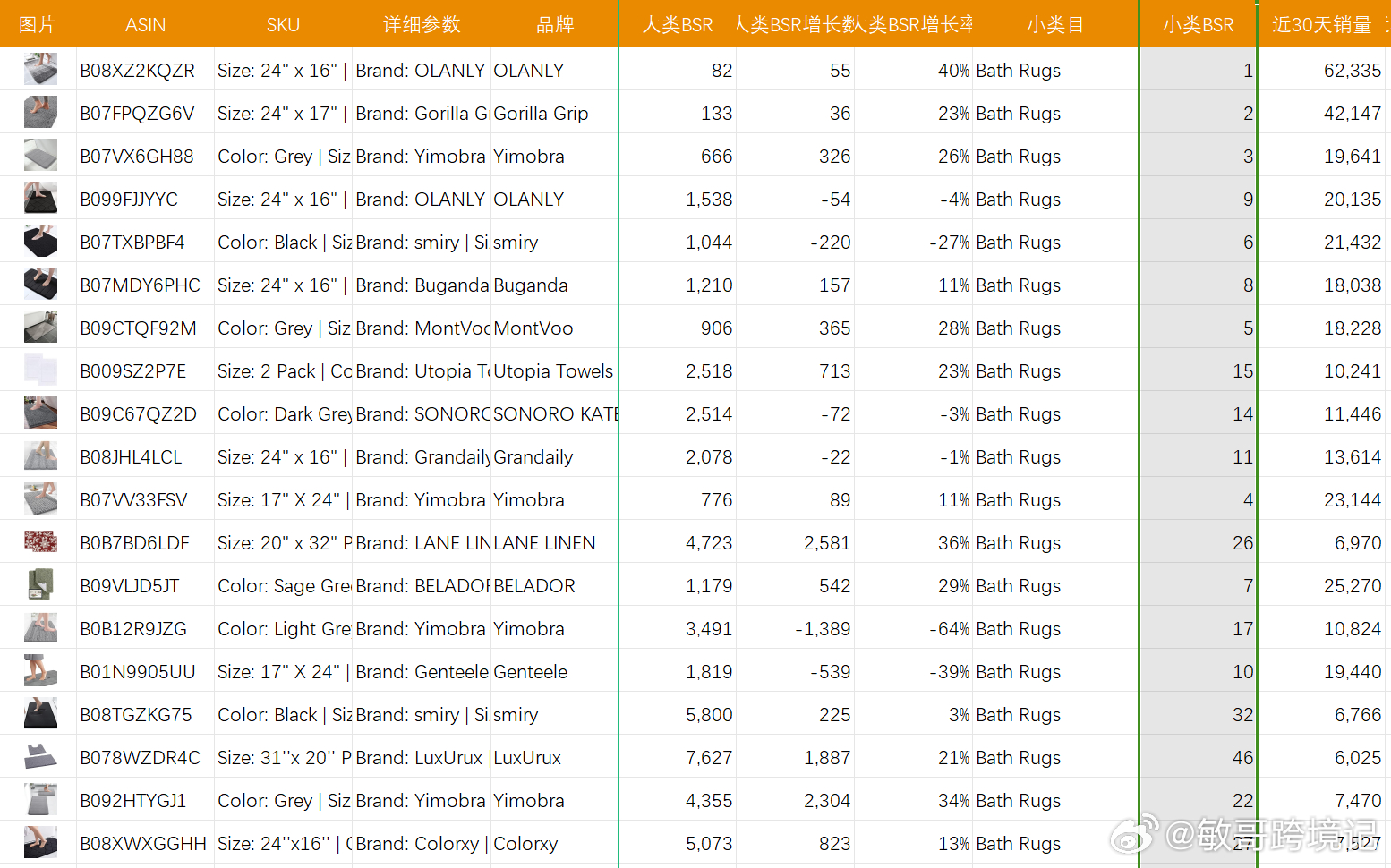Click the product thumbnail for ASIN B08XZ2KQZR
This screenshot has width=1391, height=868.
click(x=40, y=70)
